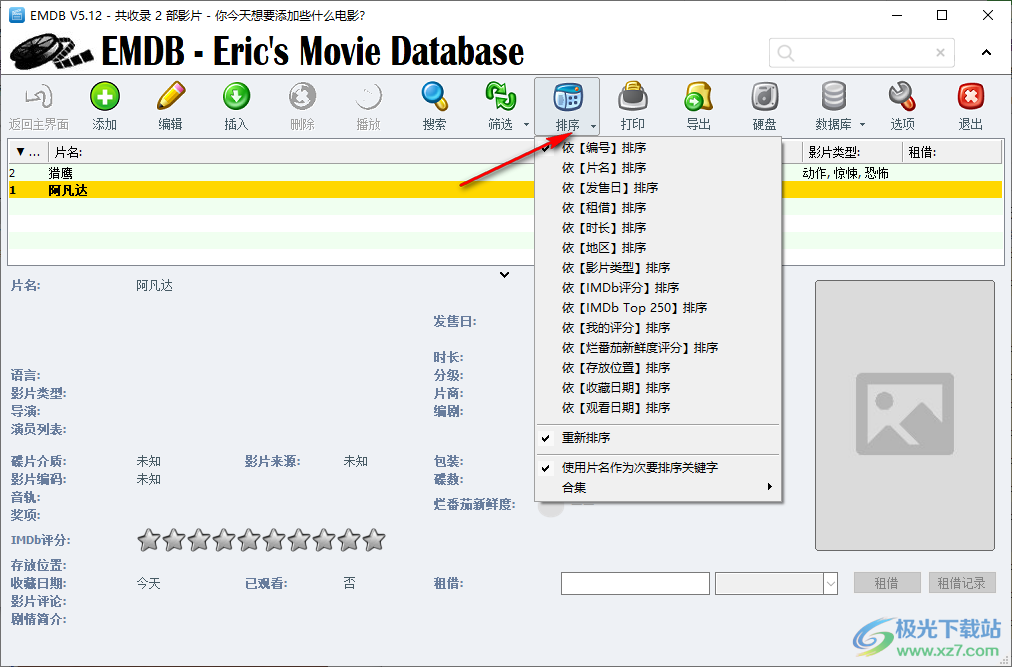Screen dimensions: 1012x667
Task: Collapse the movie details panel chevron
Action: pyautogui.click(x=505, y=274)
